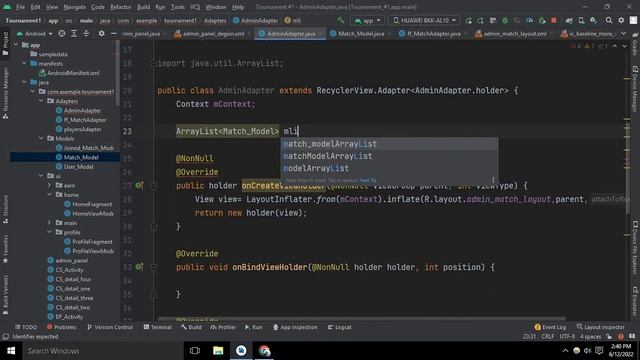Image resolution: width=640 pixels, height=360 pixels.
Task: Expand the main package under ui
Action: coord(50,223)
